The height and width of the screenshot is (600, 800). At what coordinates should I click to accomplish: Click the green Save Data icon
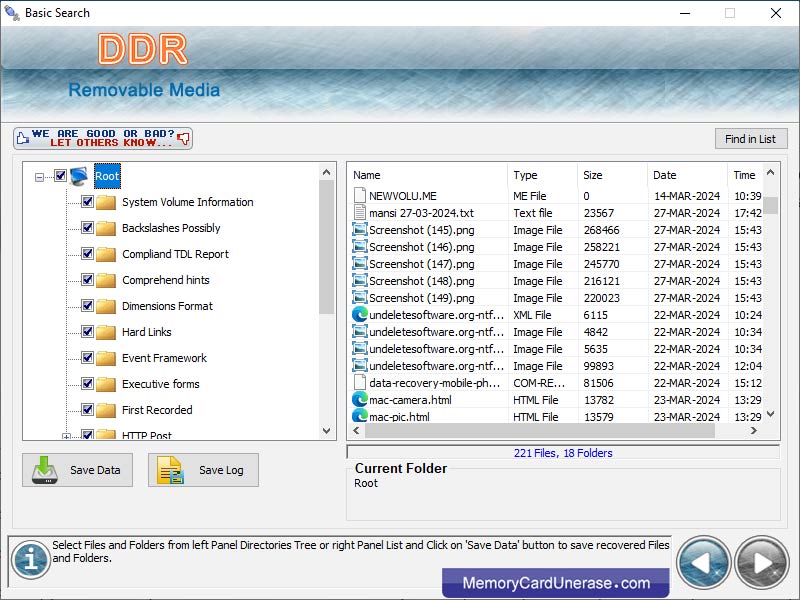click(x=46, y=470)
